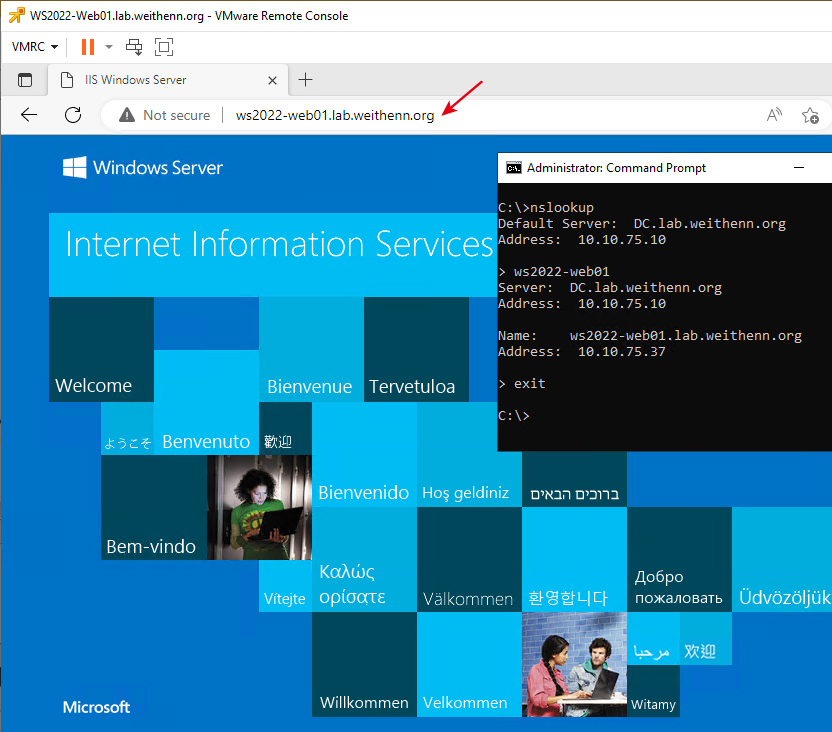
Task: Click the Velkommen tile
Action: [469, 665]
